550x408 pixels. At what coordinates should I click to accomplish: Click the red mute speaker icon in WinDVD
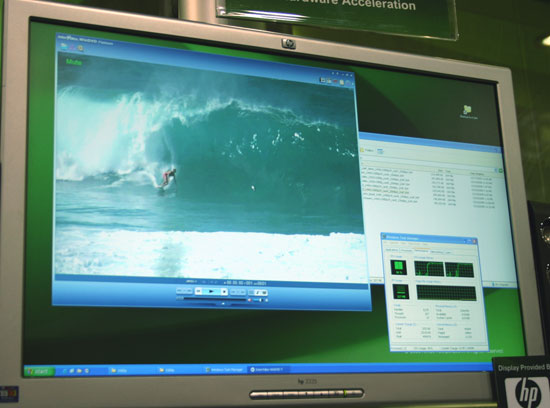tap(249, 300)
